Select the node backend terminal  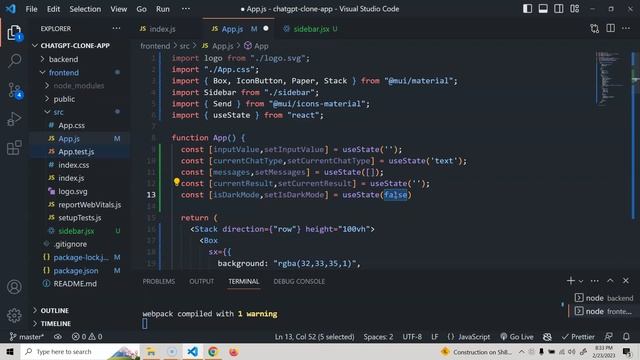604,298
